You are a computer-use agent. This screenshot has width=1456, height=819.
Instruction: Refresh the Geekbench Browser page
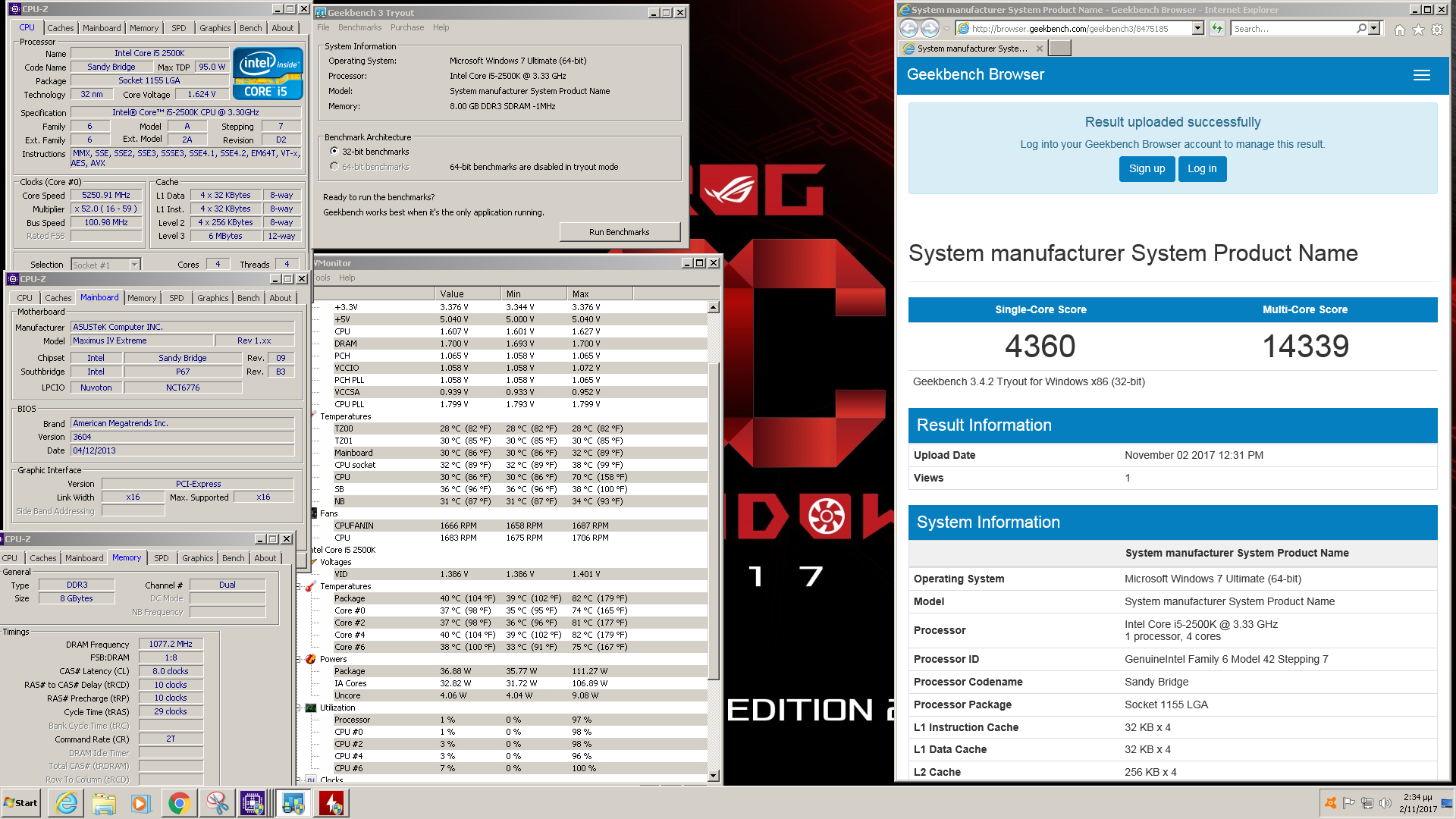1217,28
